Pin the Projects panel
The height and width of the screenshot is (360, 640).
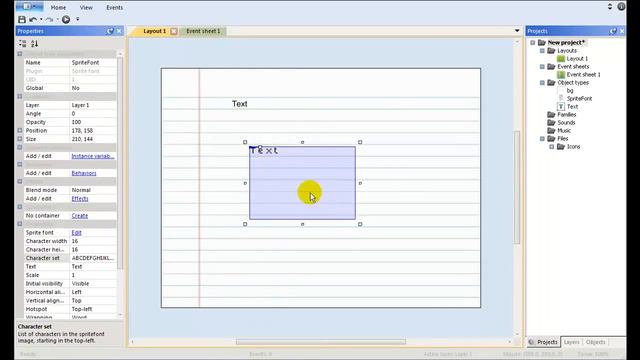tap(613, 31)
